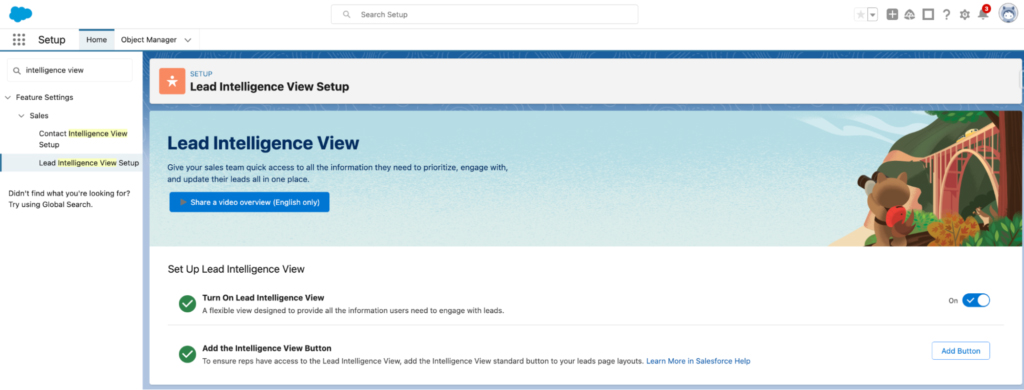Open Learn More in Salesforce Help link
This screenshot has height=390, width=1024.
pyautogui.click(x=698, y=361)
